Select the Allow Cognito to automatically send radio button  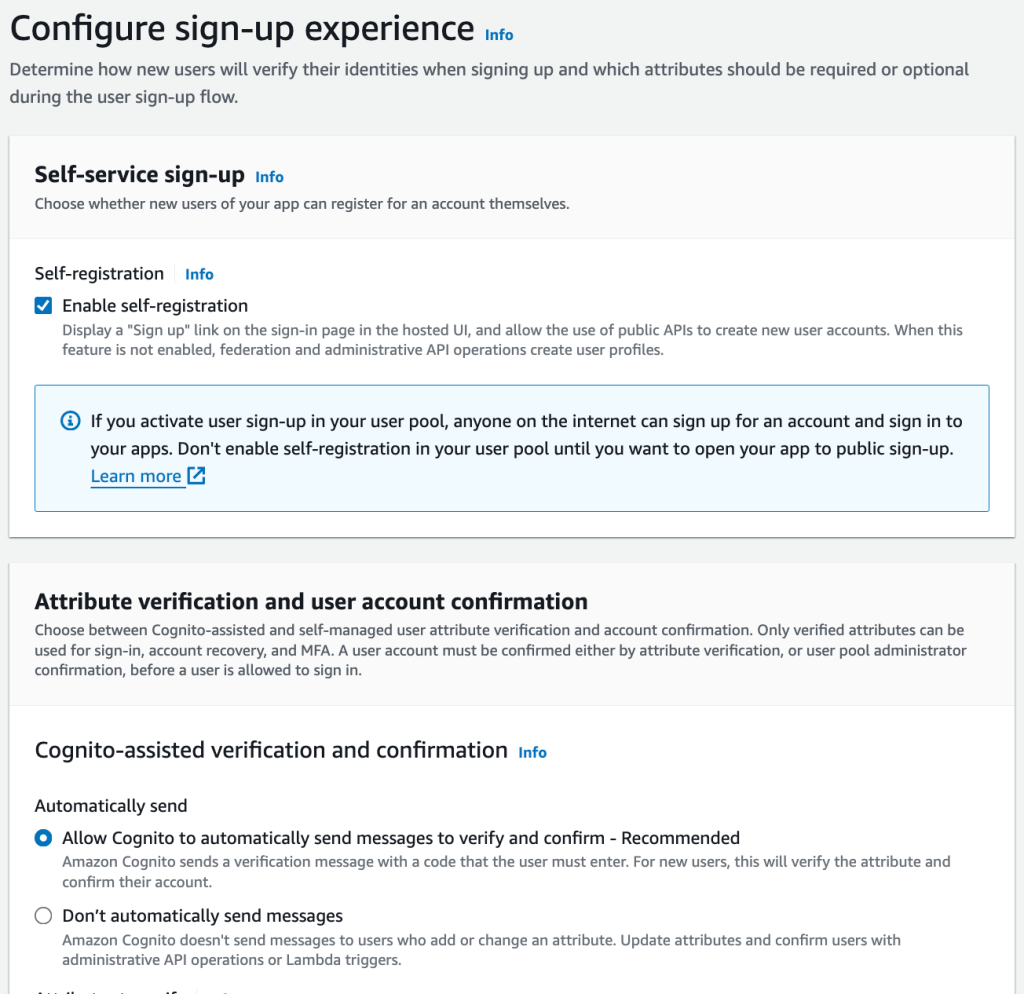(43, 838)
